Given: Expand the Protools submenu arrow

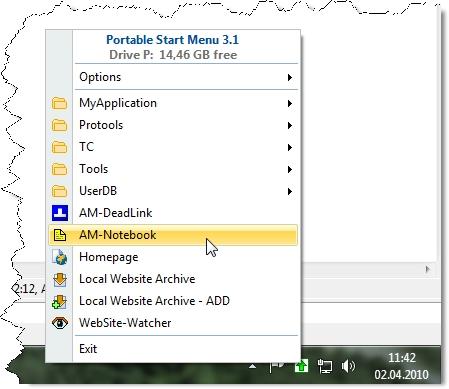Looking at the screenshot, I should [x=290, y=126].
